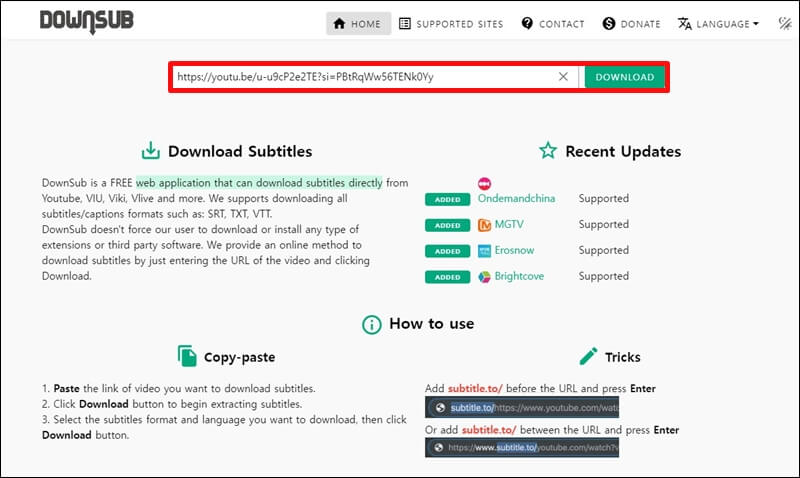Screen dimensions: 800x478
Task: Click step '2. Click Download button'
Action: [x=172, y=404]
